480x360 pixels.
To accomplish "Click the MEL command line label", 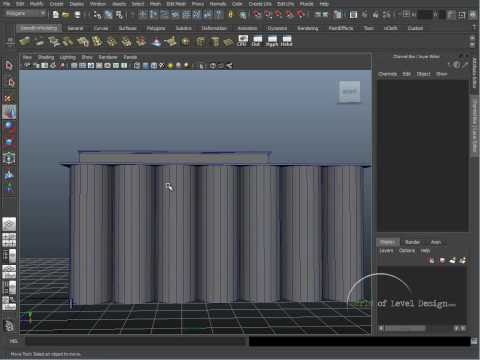I will click(x=13, y=341).
